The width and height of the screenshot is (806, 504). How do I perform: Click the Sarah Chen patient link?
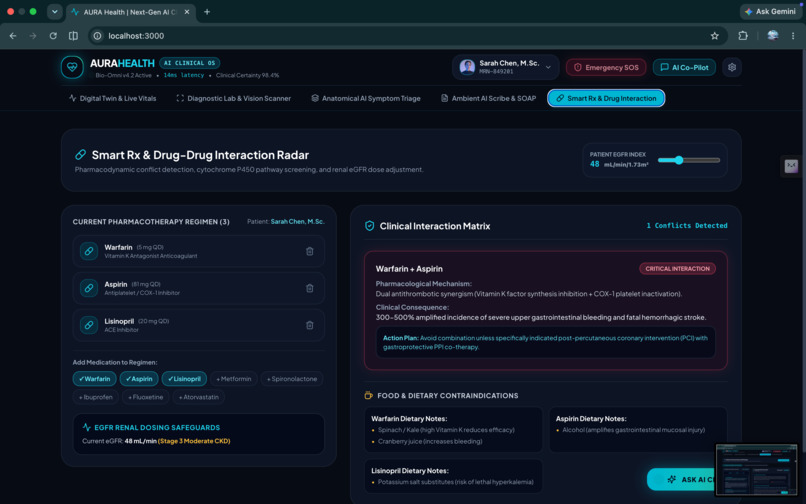point(298,222)
